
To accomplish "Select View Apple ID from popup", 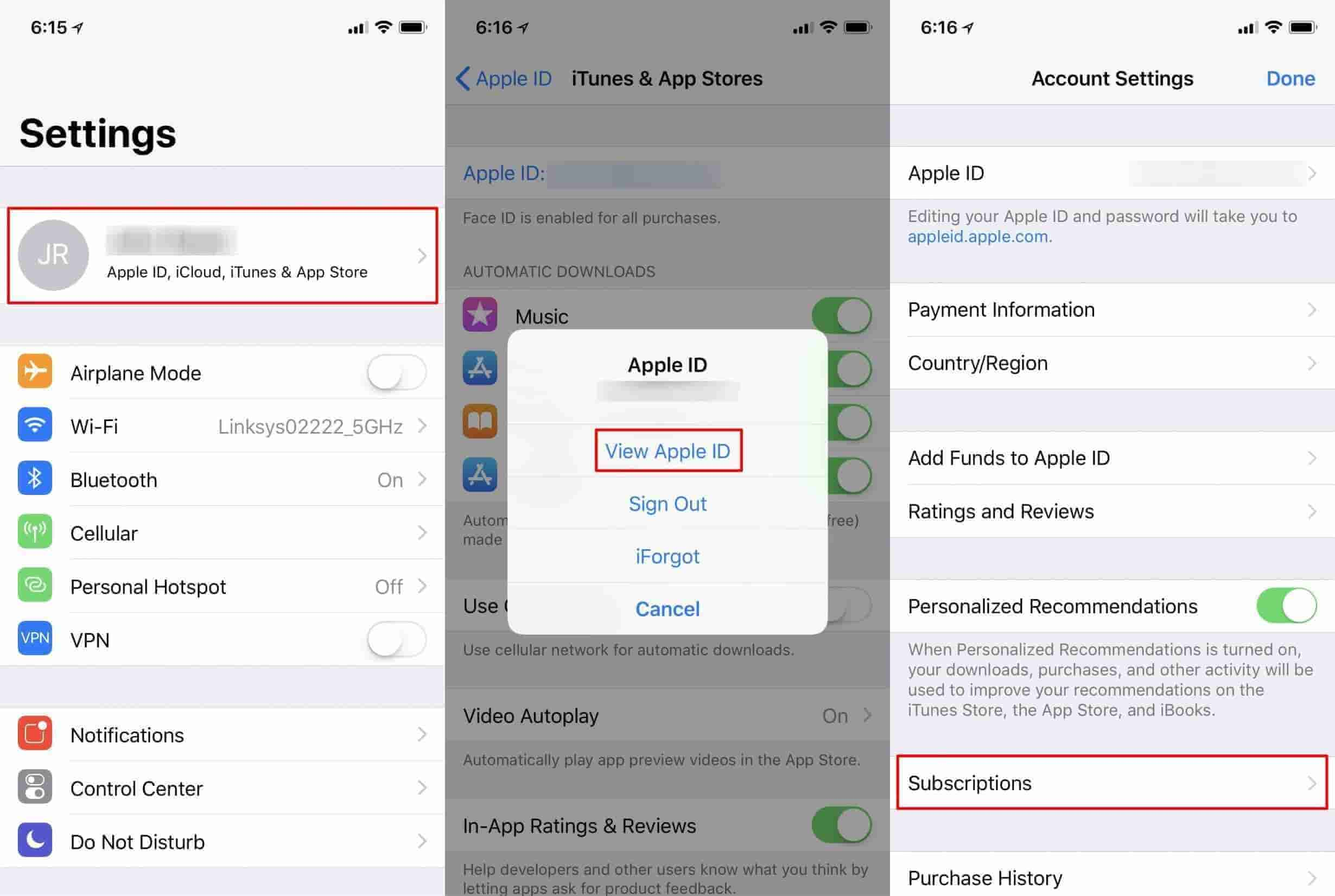I will 667,451.
